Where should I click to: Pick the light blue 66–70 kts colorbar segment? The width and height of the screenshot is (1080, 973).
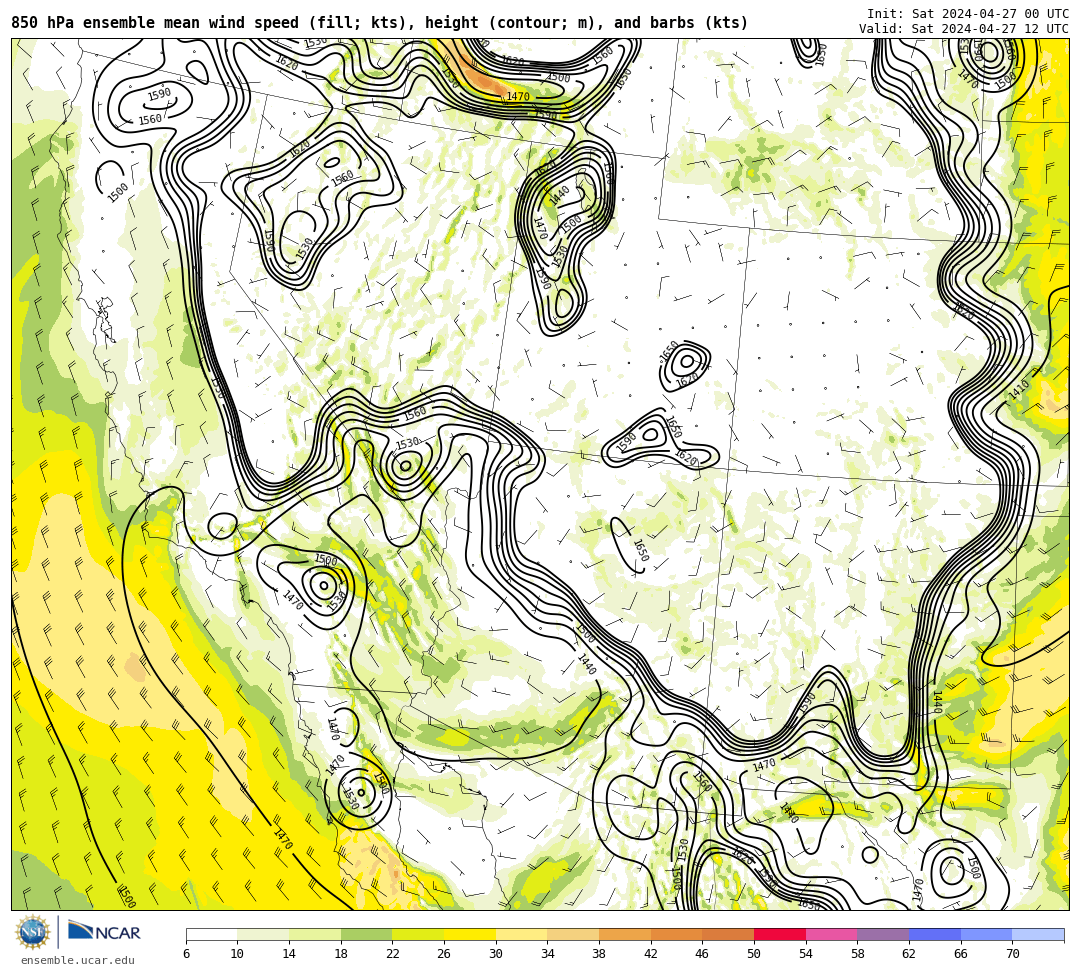coord(986,934)
